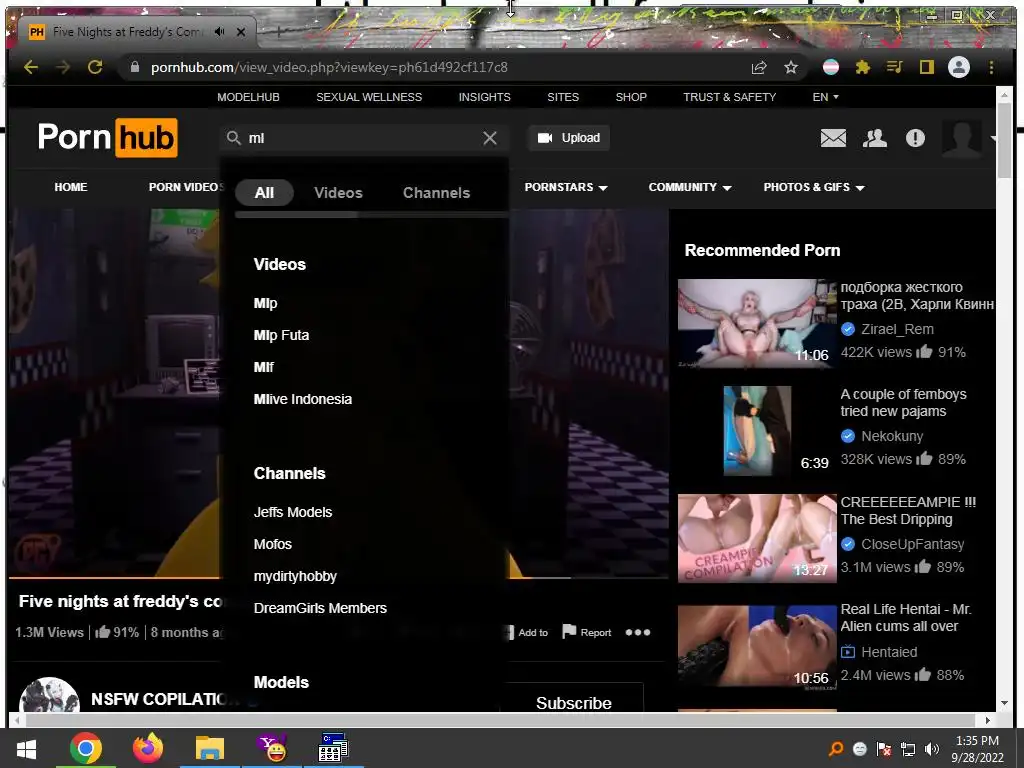
Task: Show the Chrome side panel
Action: [x=927, y=67]
